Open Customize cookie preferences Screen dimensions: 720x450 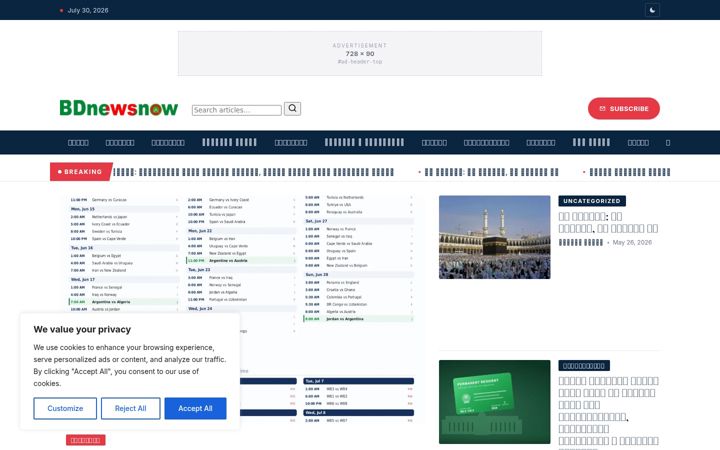coord(65,408)
